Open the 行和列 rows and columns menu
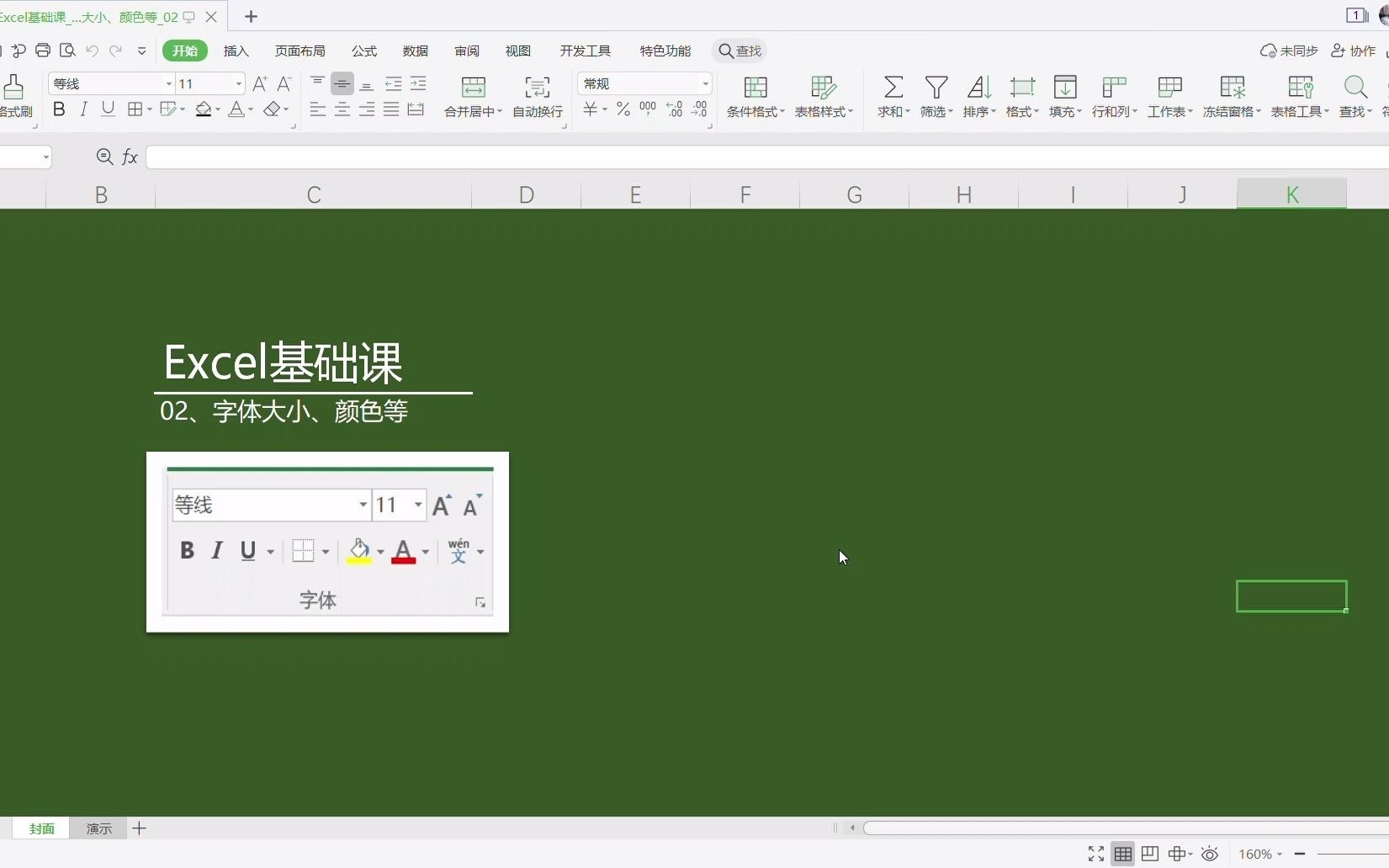 tap(1115, 98)
